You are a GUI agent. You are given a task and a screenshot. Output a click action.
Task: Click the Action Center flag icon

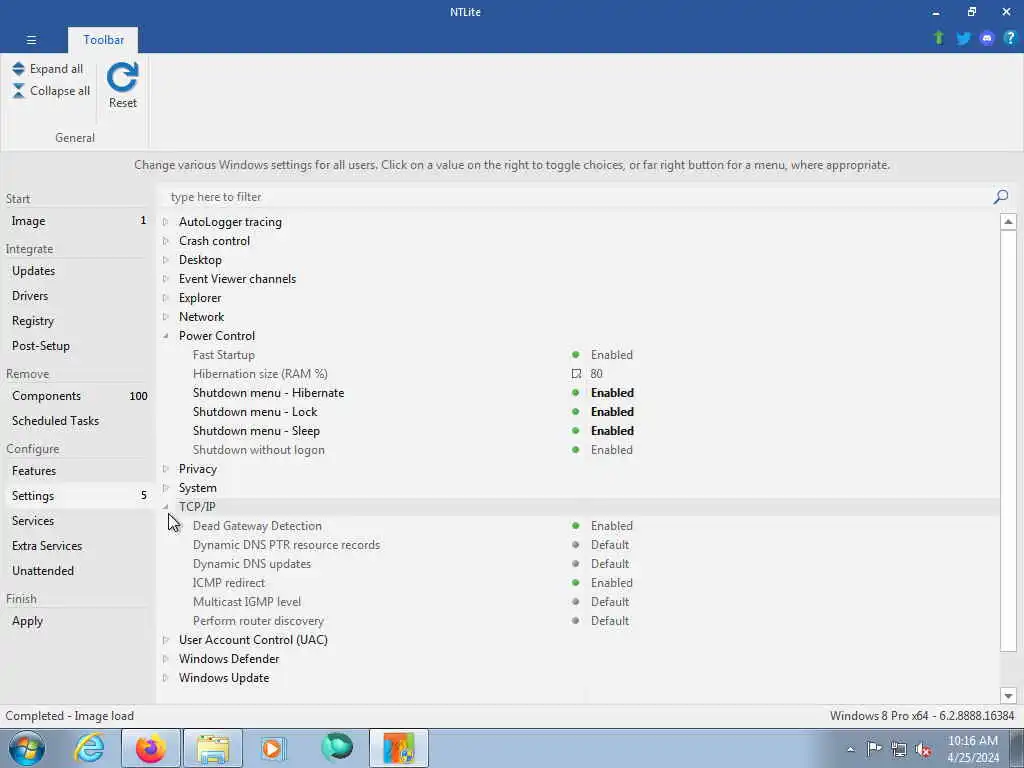point(874,748)
